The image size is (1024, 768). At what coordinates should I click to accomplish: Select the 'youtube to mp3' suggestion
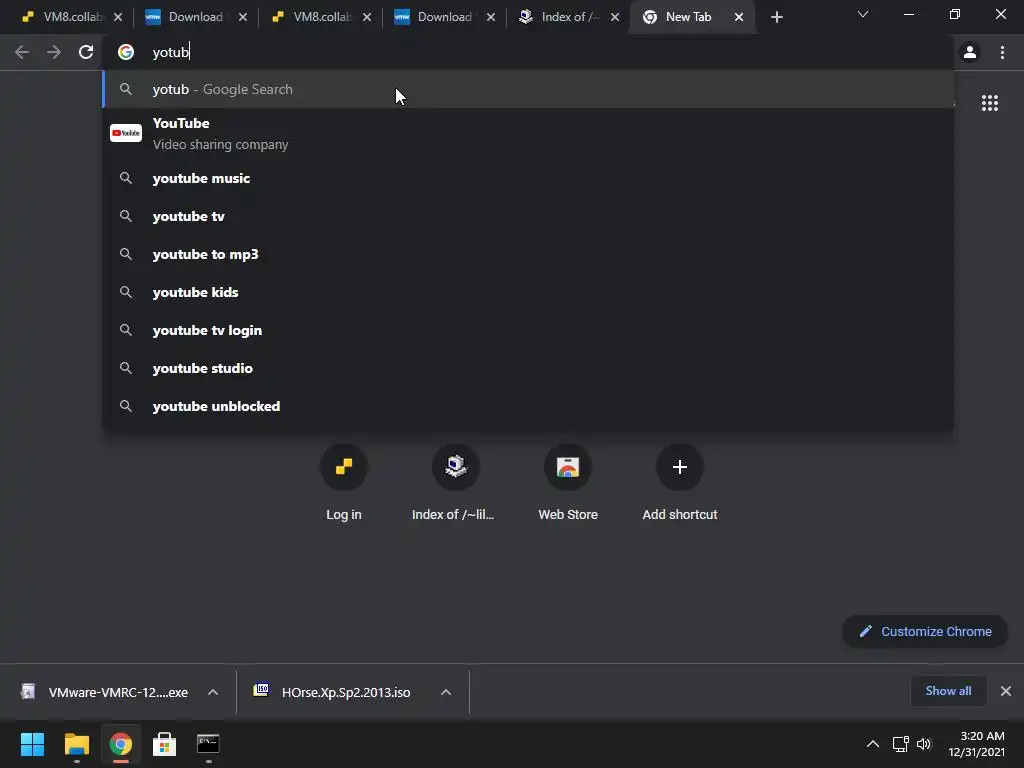click(528, 254)
